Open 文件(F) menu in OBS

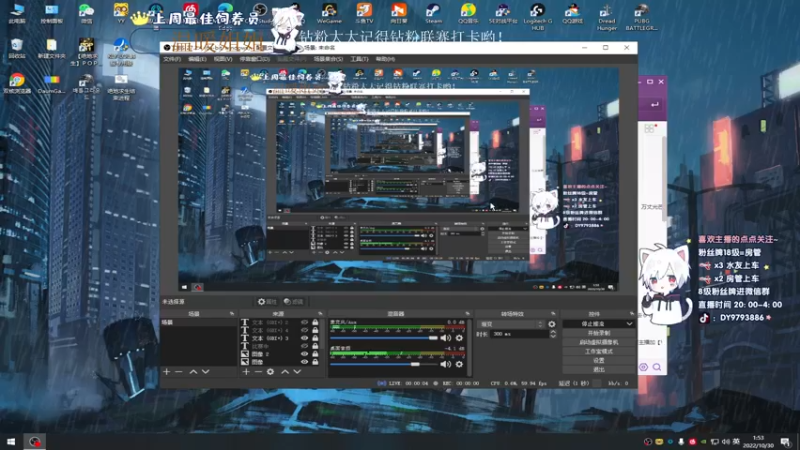[x=172, y=59]
